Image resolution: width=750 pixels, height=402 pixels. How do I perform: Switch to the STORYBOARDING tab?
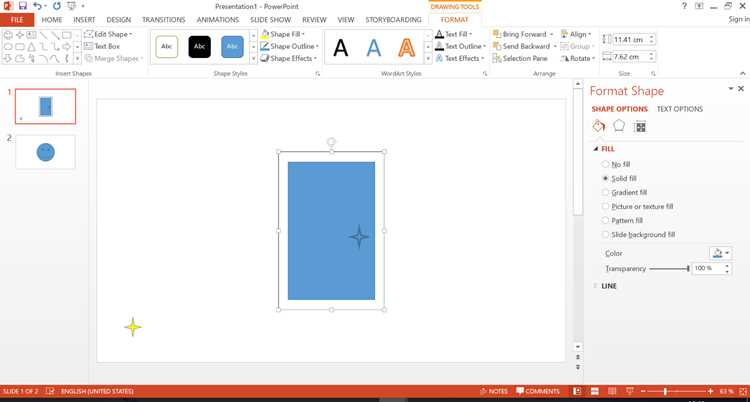click(393, 20)
